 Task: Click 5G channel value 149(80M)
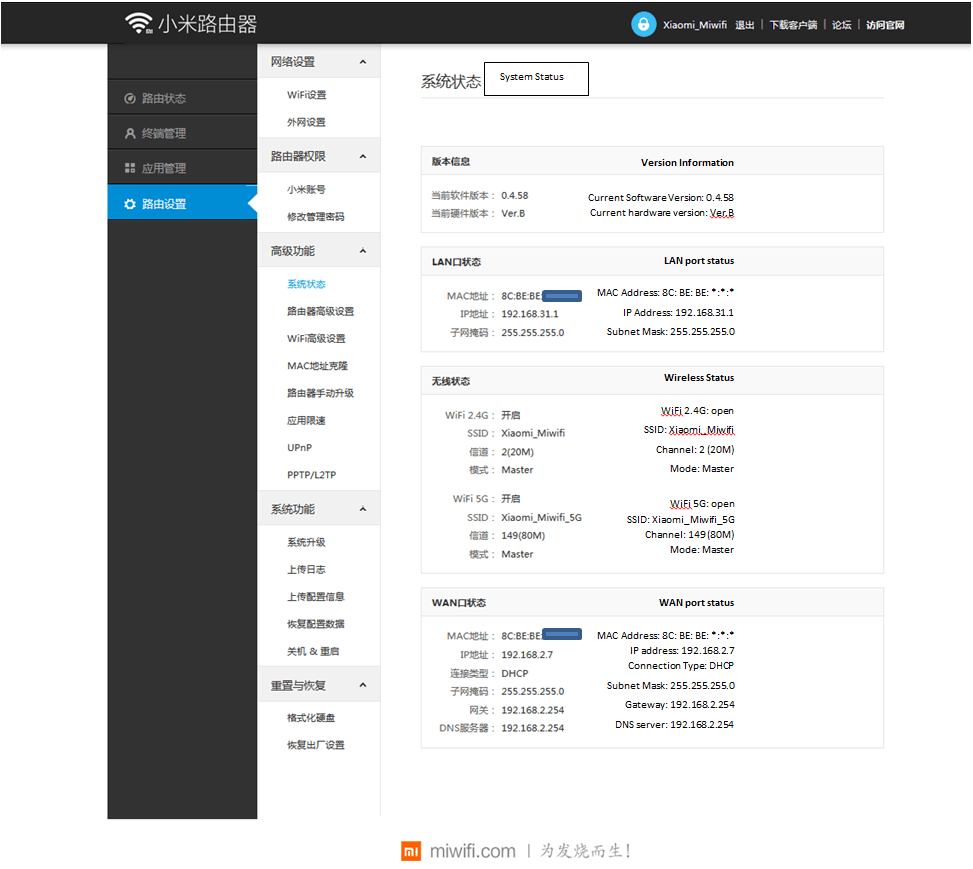[523, 536]
